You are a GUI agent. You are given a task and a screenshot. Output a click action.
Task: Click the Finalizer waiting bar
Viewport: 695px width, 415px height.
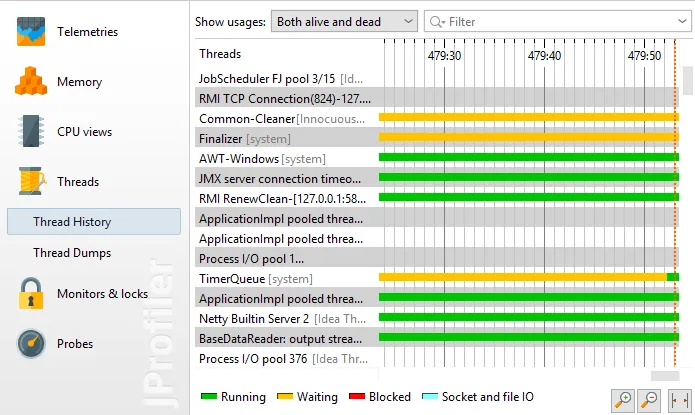(528, 137)
